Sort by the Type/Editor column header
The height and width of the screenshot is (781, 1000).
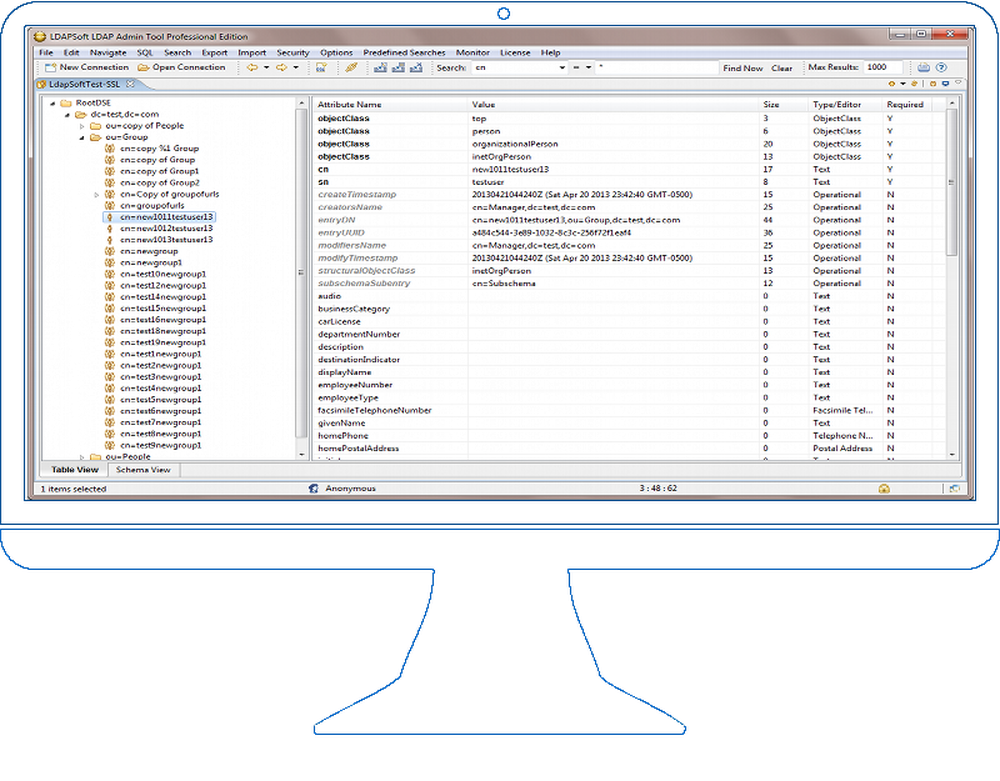tap(845, 105)
